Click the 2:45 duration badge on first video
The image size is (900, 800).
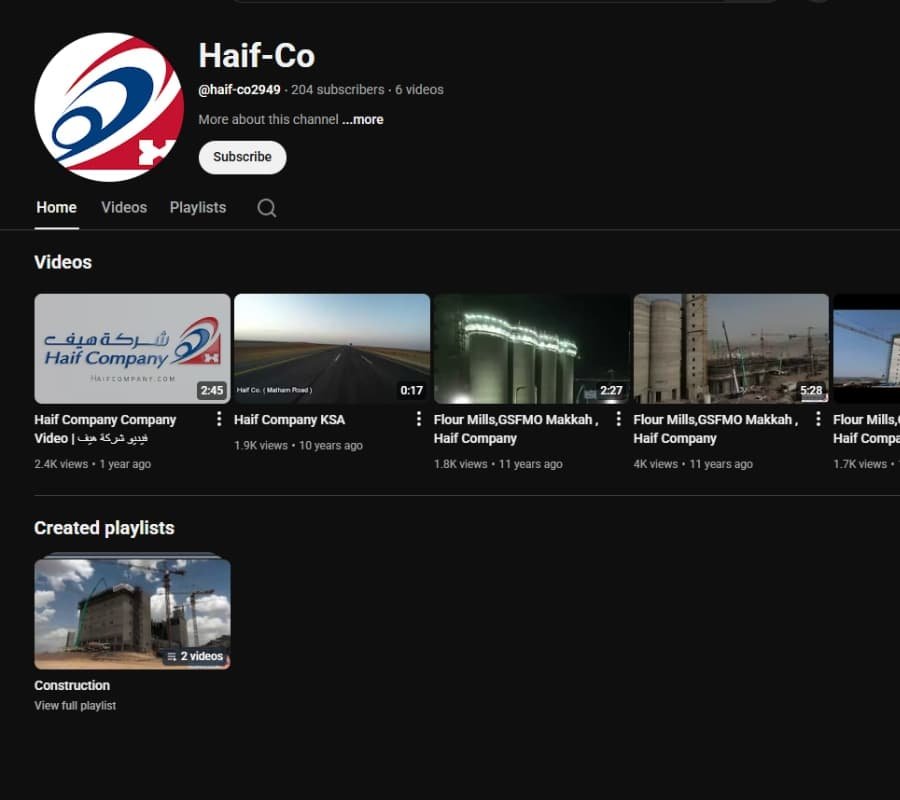point(212,390)
